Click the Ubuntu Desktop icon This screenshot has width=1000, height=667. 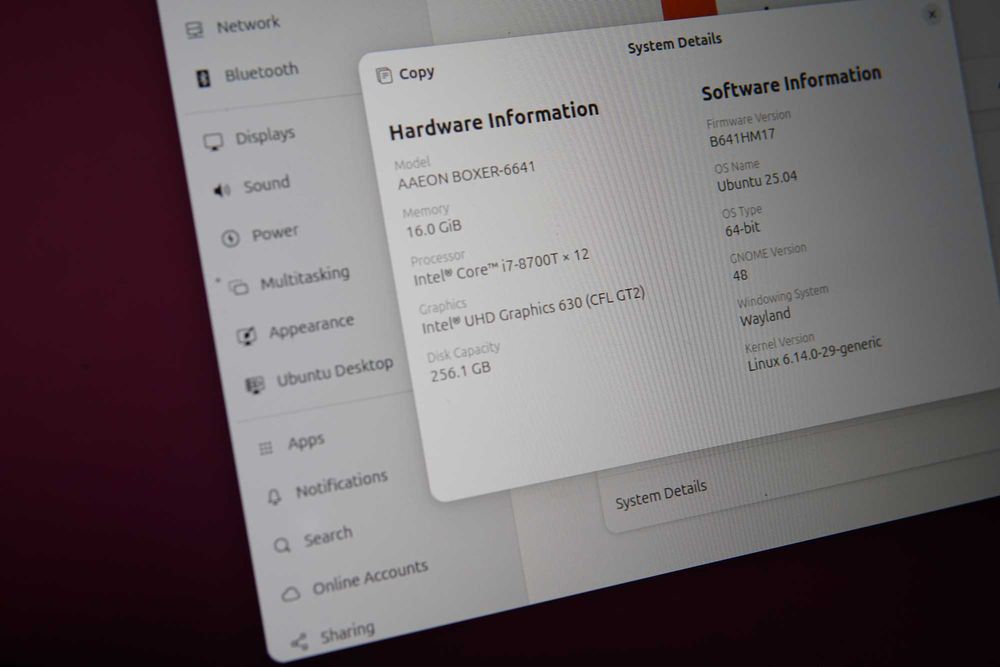(x=255, y=385)
